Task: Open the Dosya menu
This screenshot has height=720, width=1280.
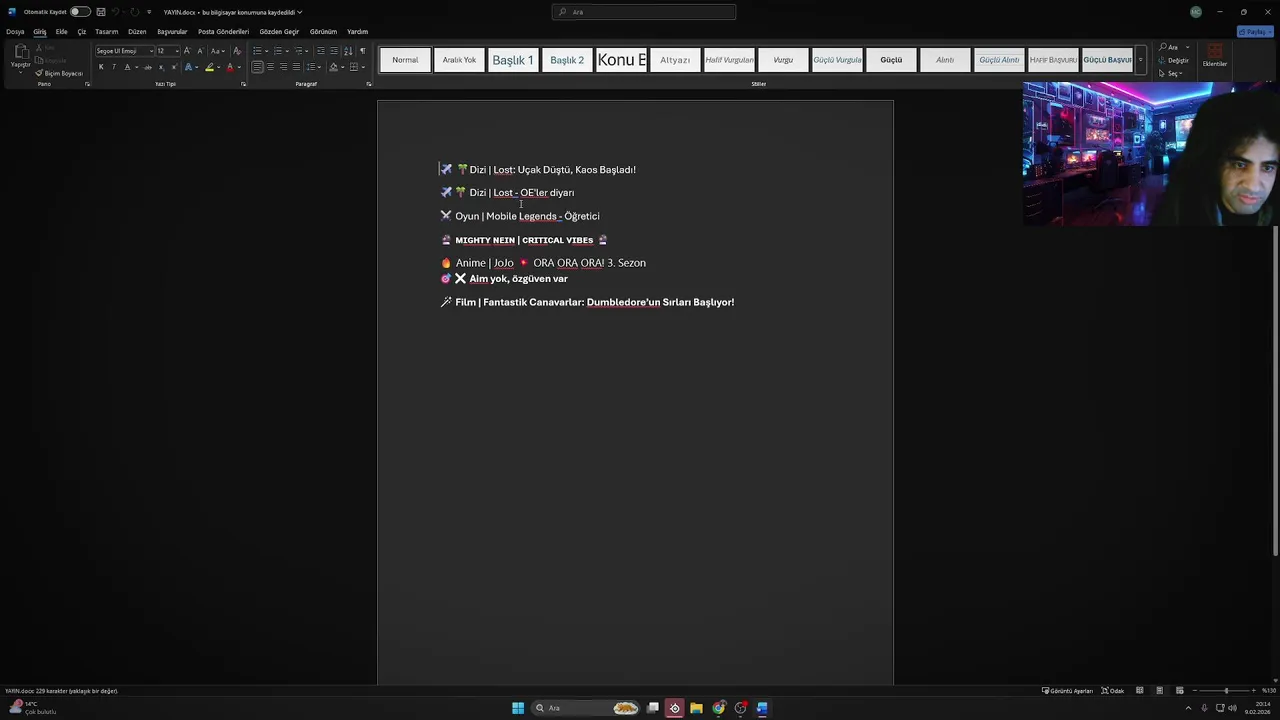Action: click(15, 31)
